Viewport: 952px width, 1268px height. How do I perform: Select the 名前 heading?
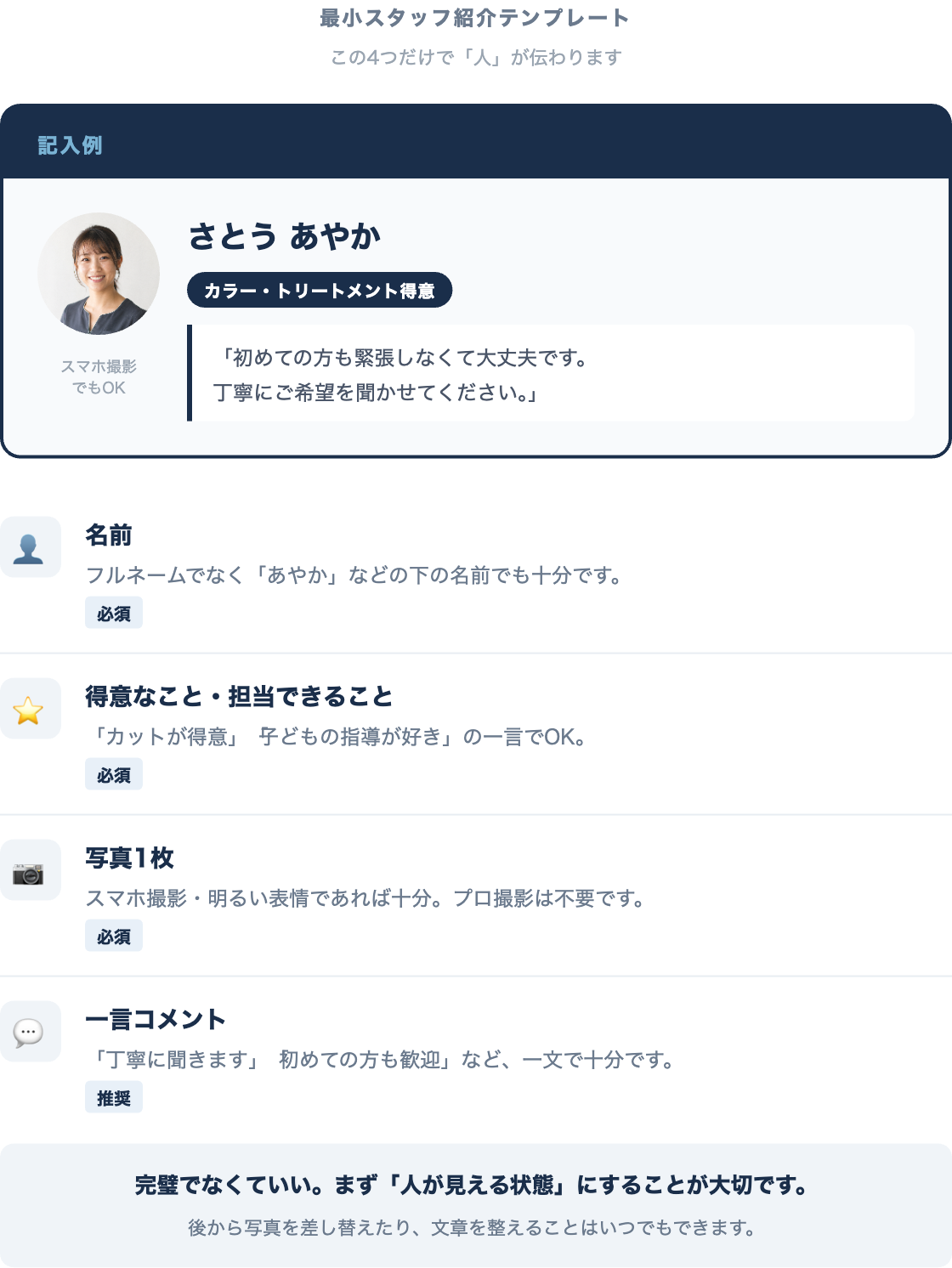click(109, 535)
